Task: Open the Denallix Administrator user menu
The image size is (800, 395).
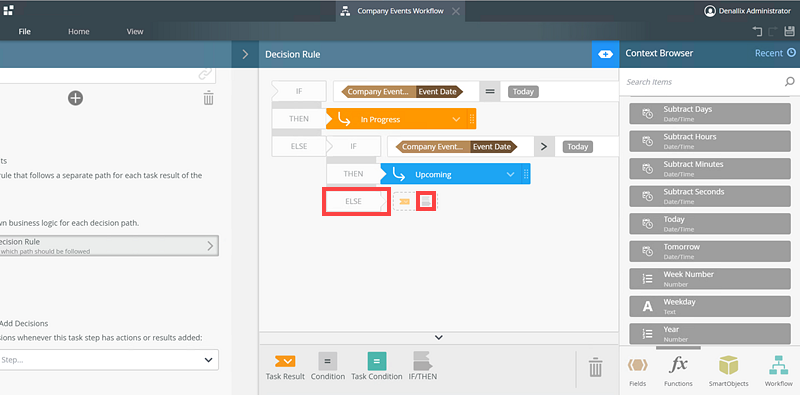Action: 747,11
